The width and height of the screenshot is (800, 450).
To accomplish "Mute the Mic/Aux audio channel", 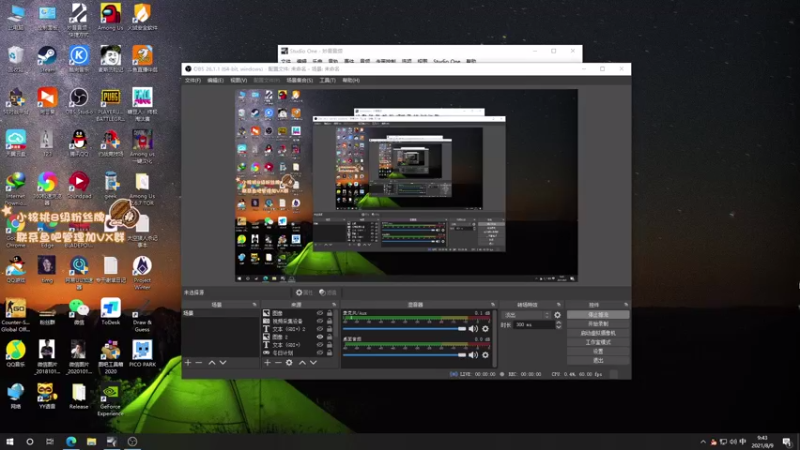I will 473,329.
